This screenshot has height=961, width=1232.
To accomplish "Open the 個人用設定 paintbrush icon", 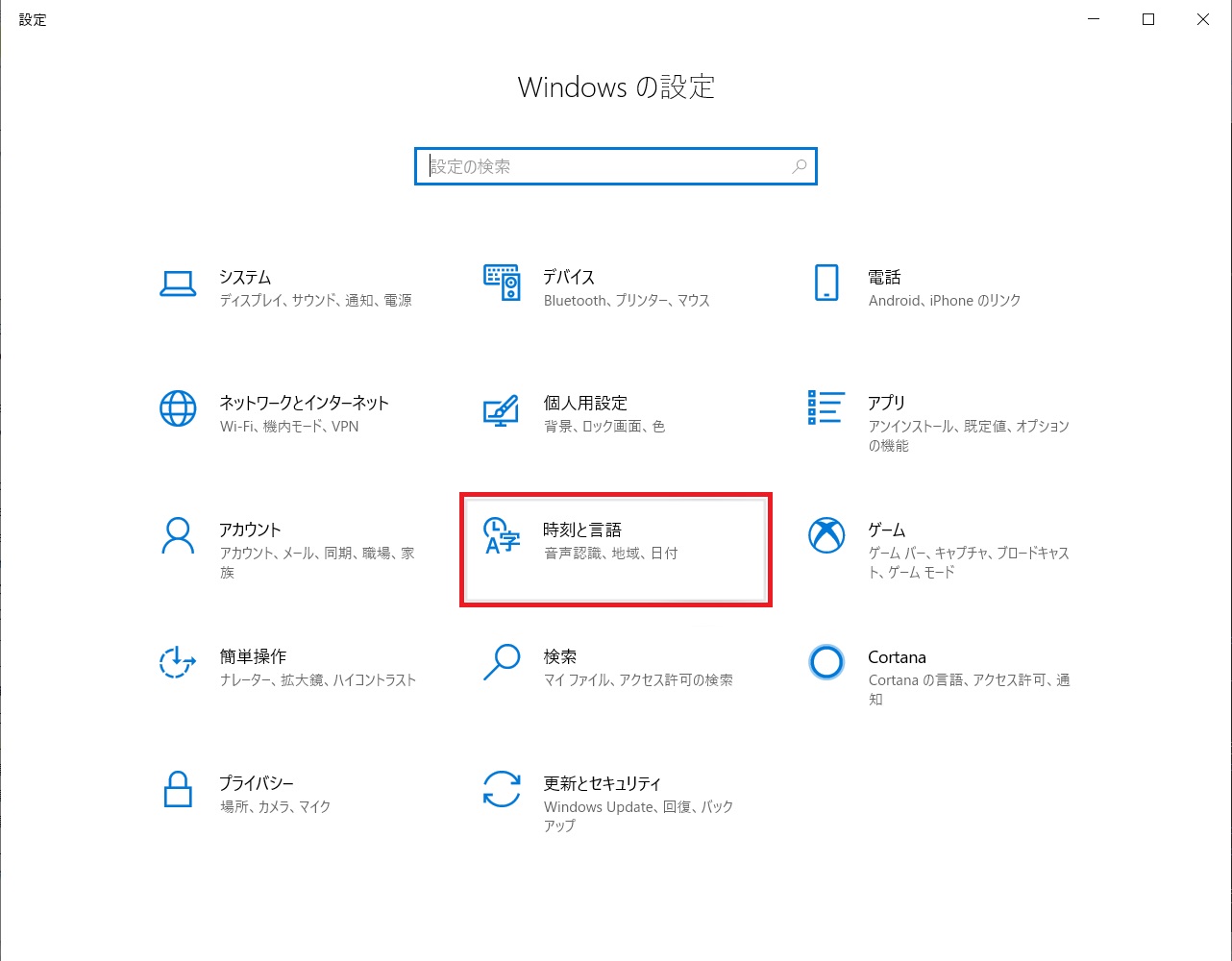I will click(502, 409).
